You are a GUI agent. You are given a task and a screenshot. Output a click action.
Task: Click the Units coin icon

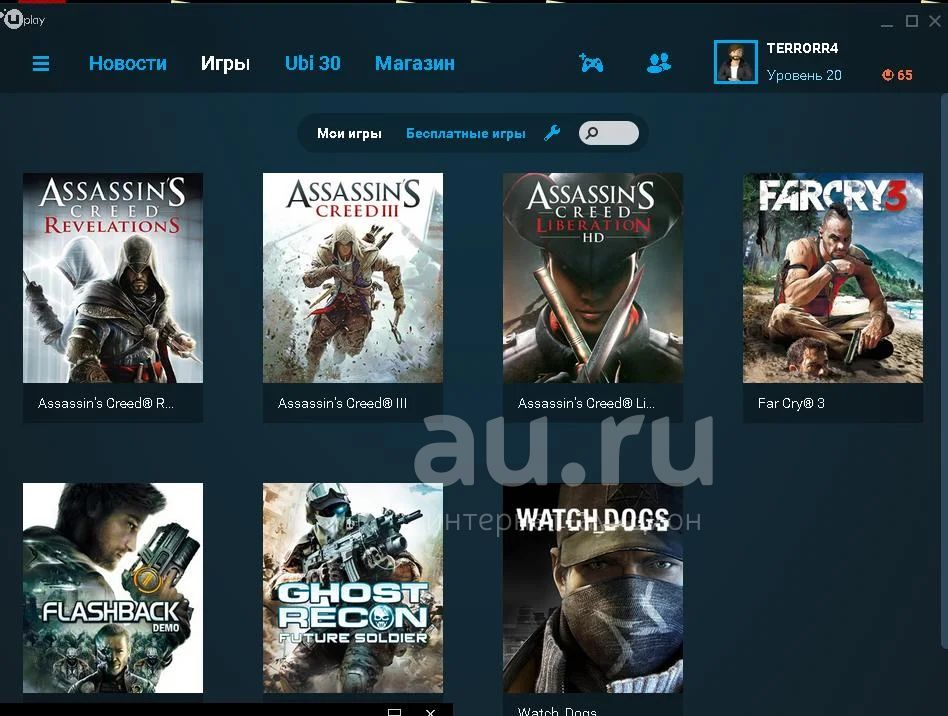(x=887, y=75)
